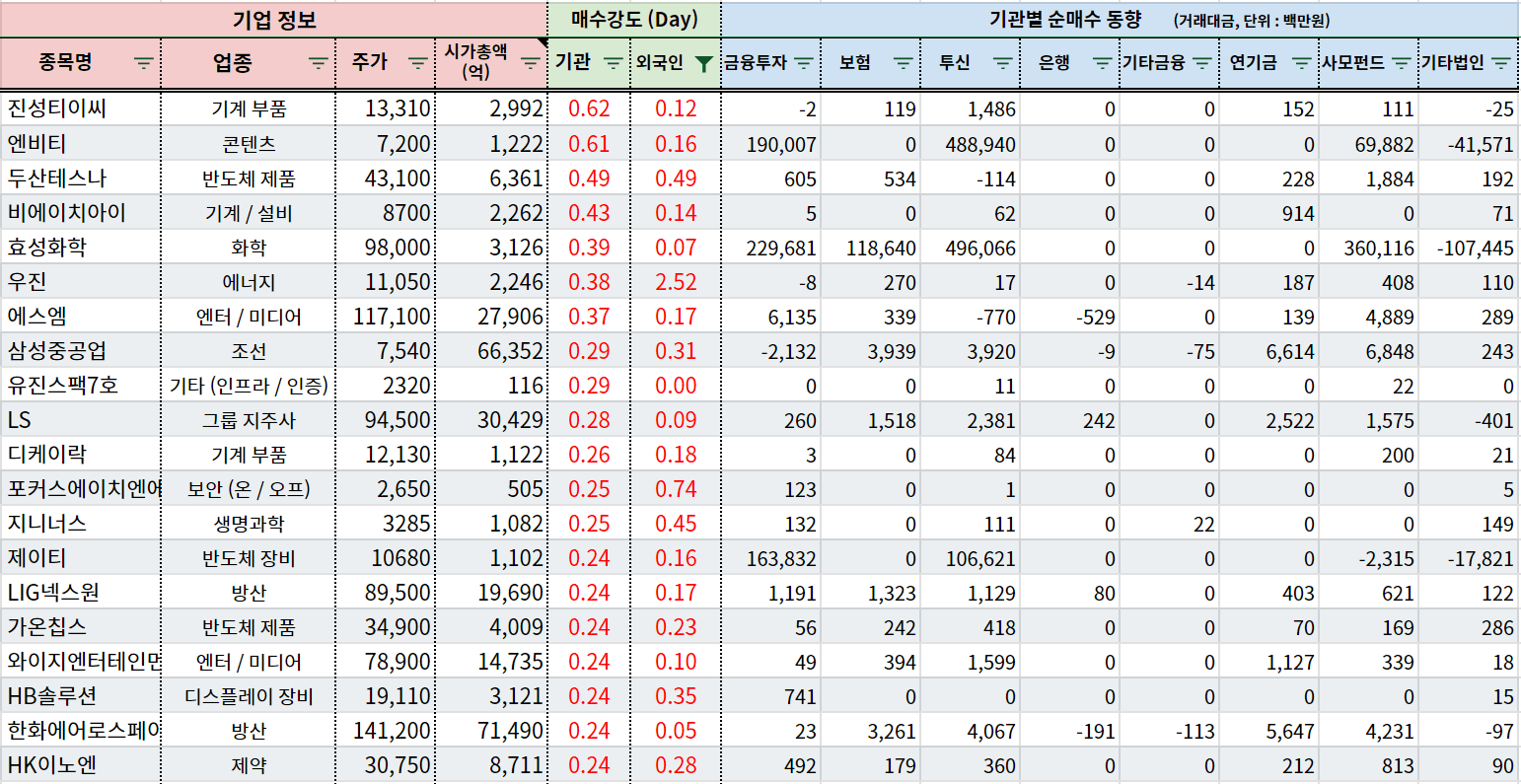Click the 디스플레이 장비 sector cell
This screenshot has height=784, width=1521.
249,695
